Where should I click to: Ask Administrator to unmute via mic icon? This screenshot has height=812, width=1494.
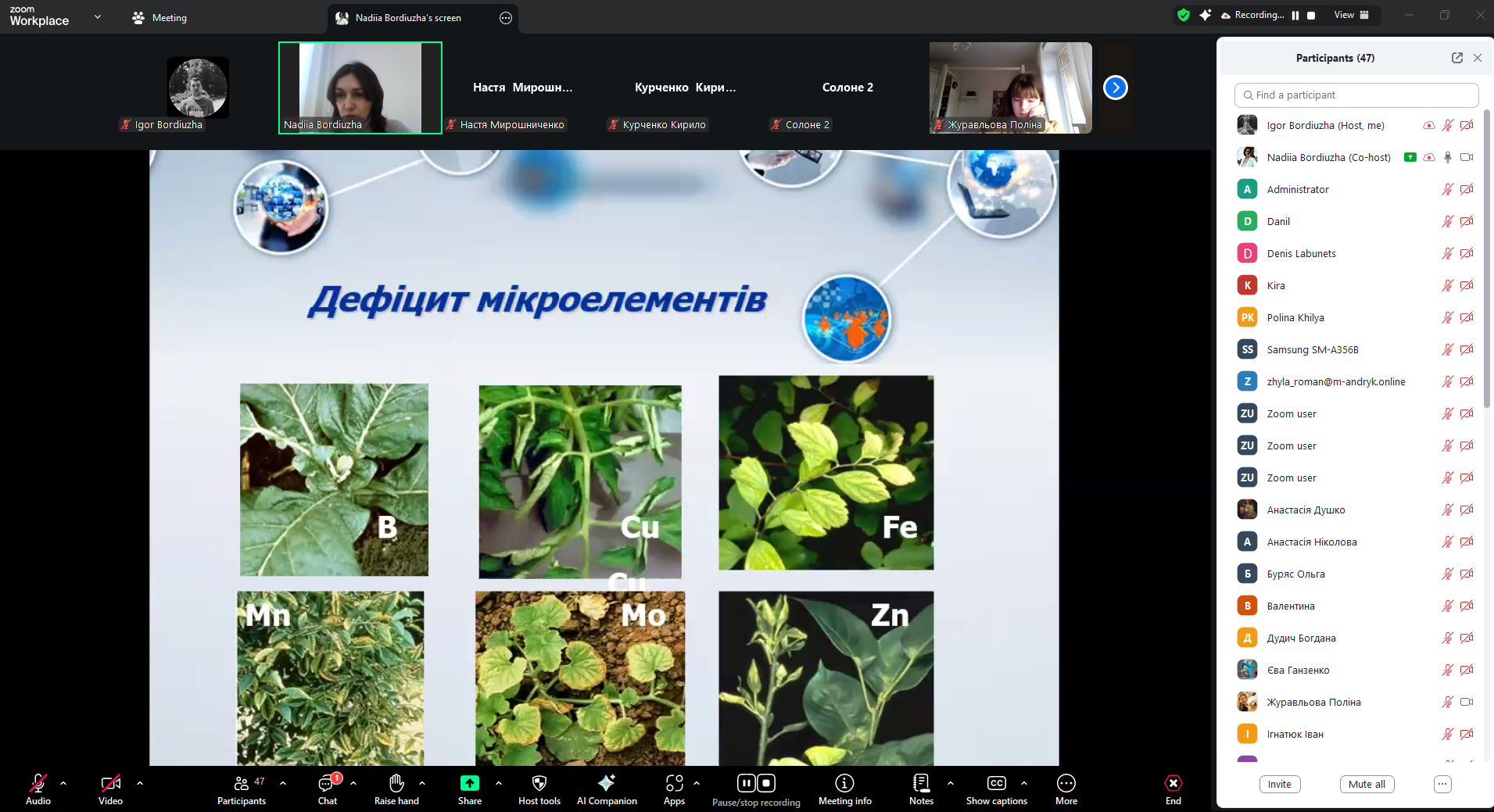[x=1448, y=189]
